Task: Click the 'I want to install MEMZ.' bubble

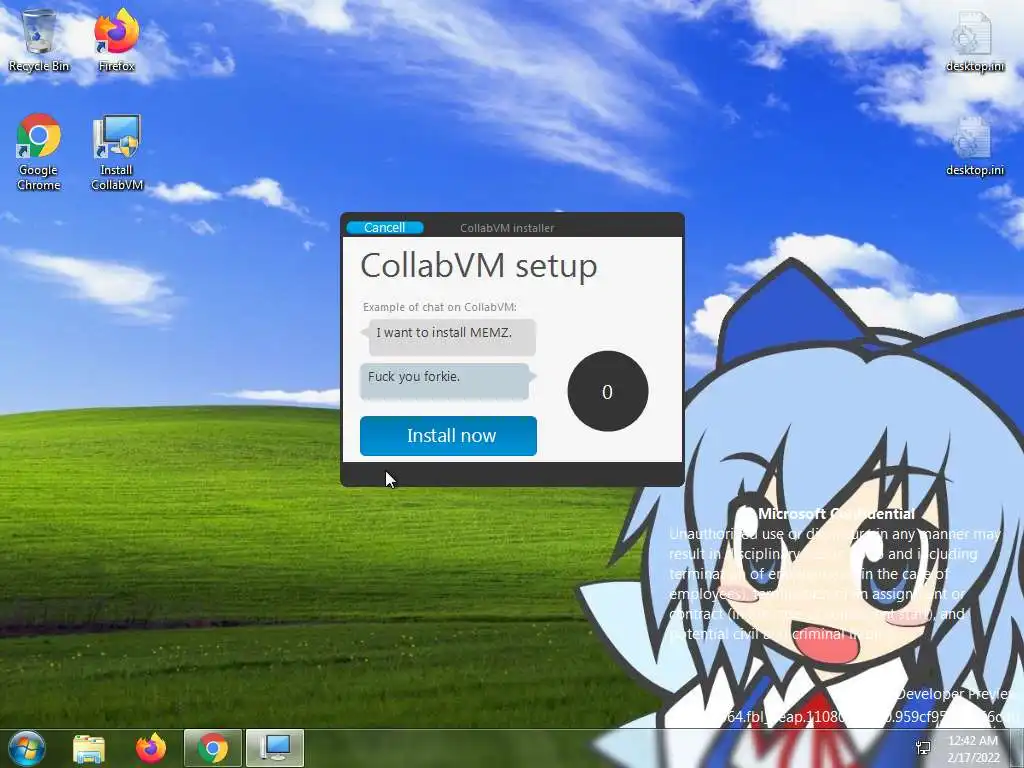Action: point(449,336)
